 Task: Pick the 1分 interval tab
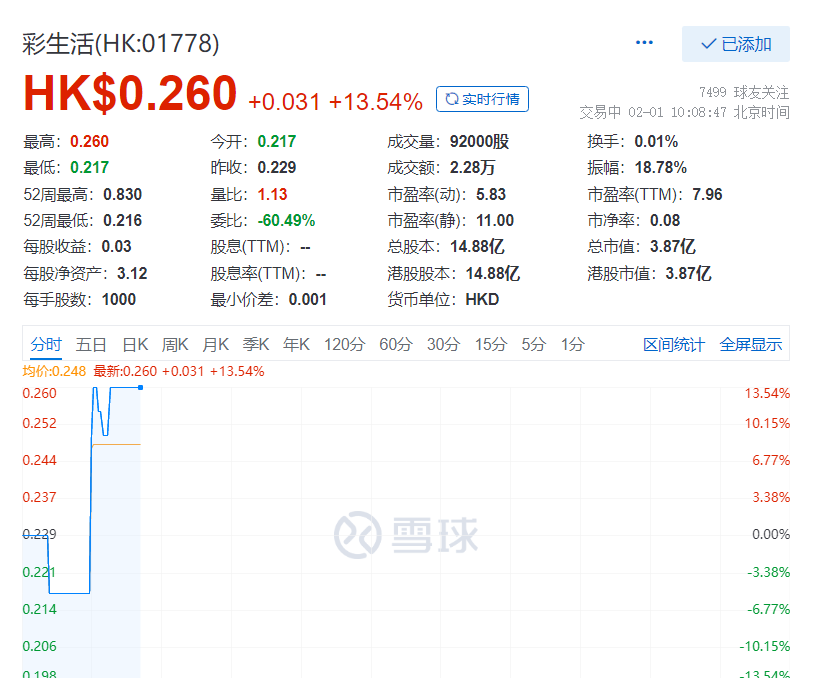tap(572, 344)
